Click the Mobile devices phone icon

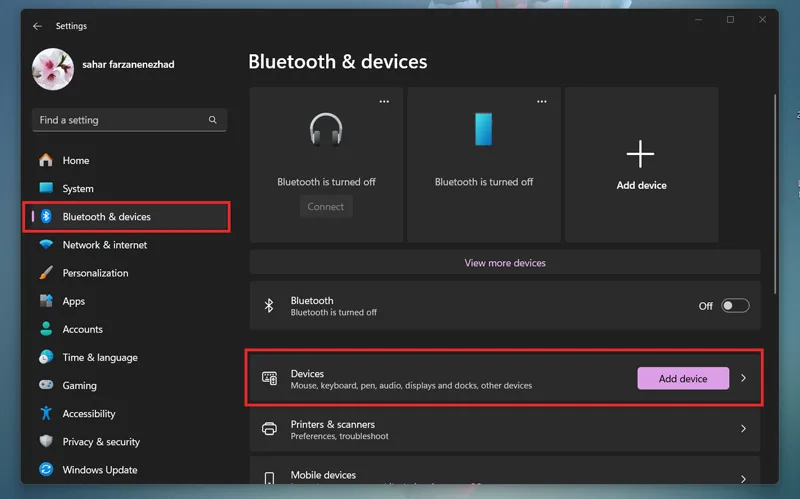269,478
